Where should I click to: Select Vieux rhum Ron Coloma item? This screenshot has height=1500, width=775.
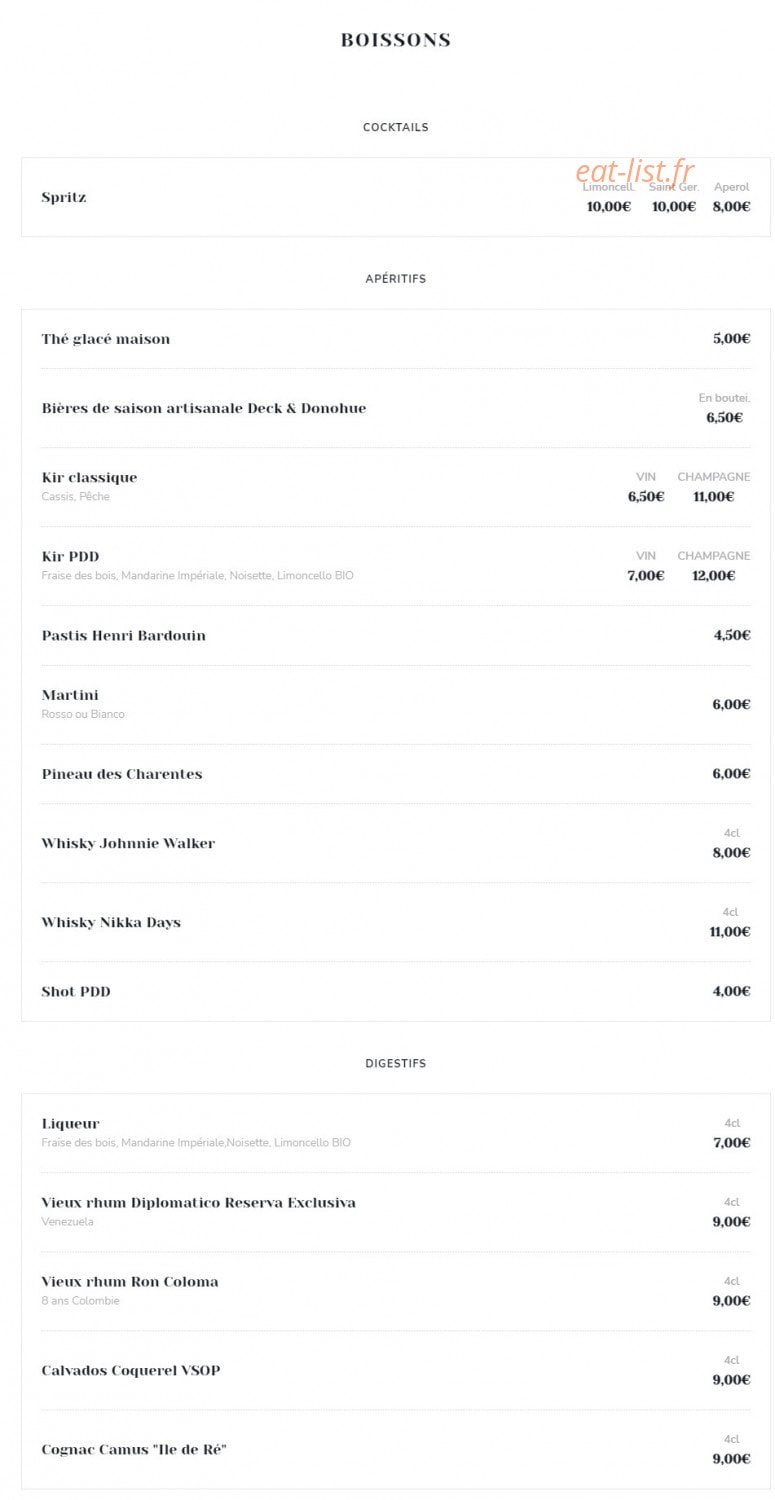click(130, 1282)
